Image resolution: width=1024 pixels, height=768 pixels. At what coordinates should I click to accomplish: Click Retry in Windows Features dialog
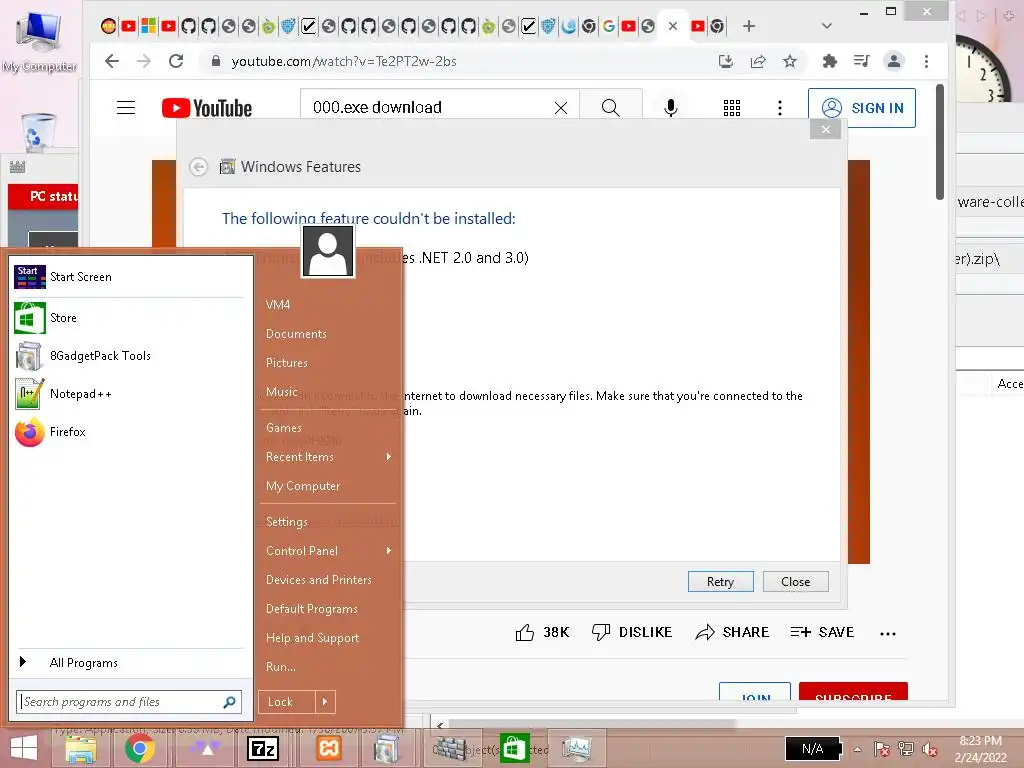point(720,581)
